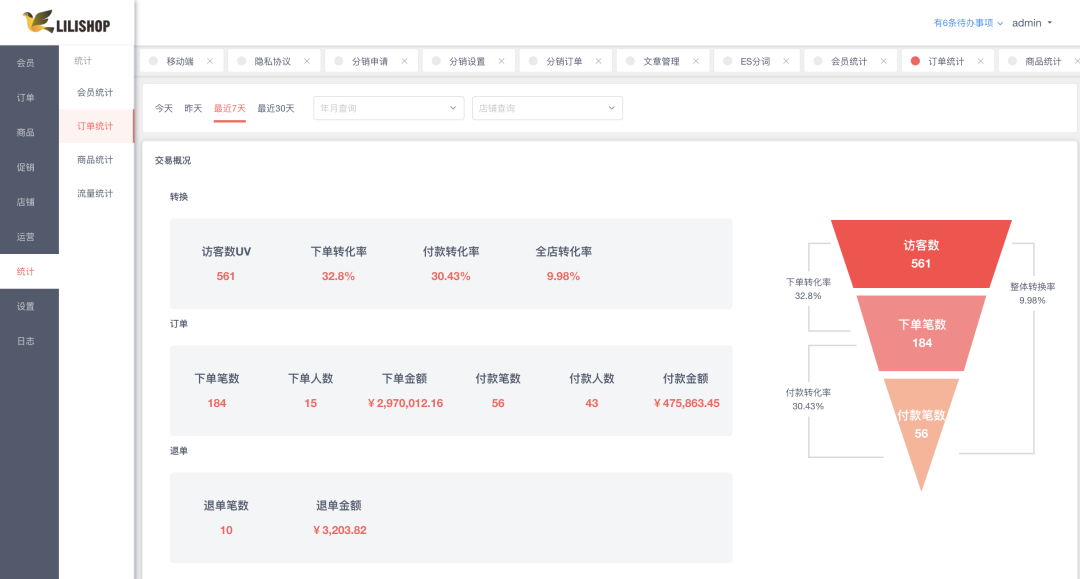
Task: Select the 商品 sidebar icon
Action: (28, 131)
